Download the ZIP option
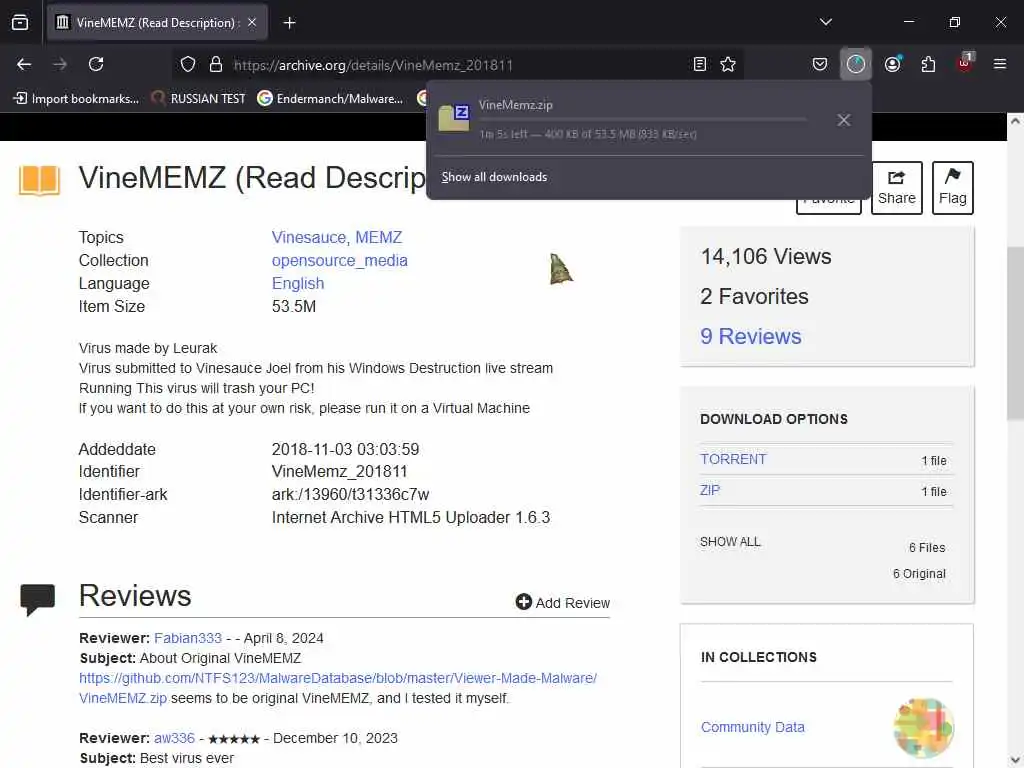The image size is (1024, 768). click(x=710, y=490)
